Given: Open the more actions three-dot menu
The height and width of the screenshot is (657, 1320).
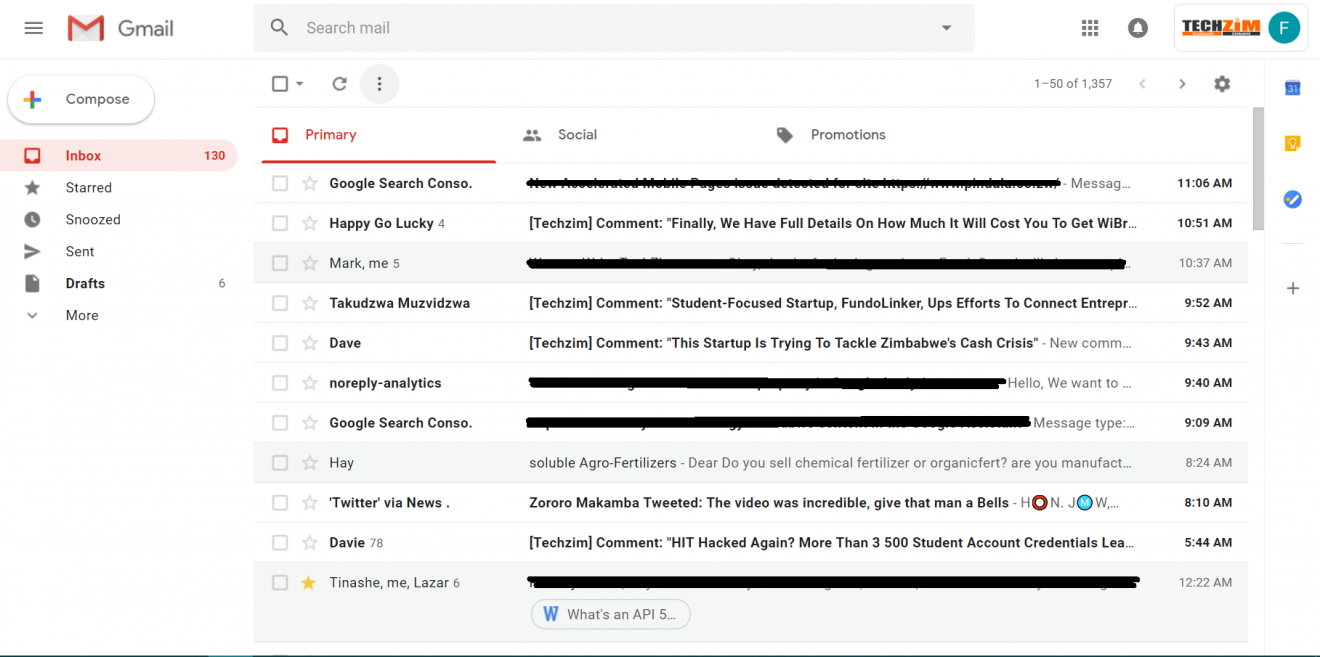Looking at the screenshot, I should point(379,83).
